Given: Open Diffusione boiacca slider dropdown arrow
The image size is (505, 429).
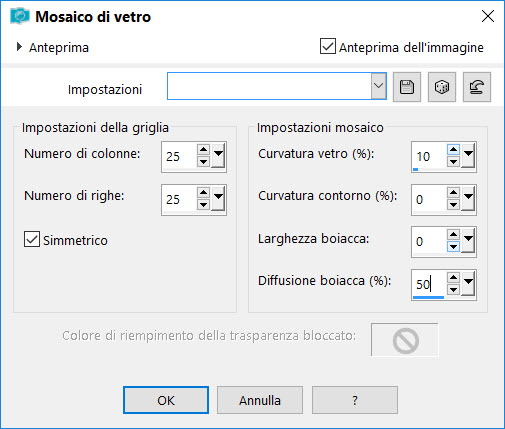Looking at the screenshot, I should click(469, 284).
